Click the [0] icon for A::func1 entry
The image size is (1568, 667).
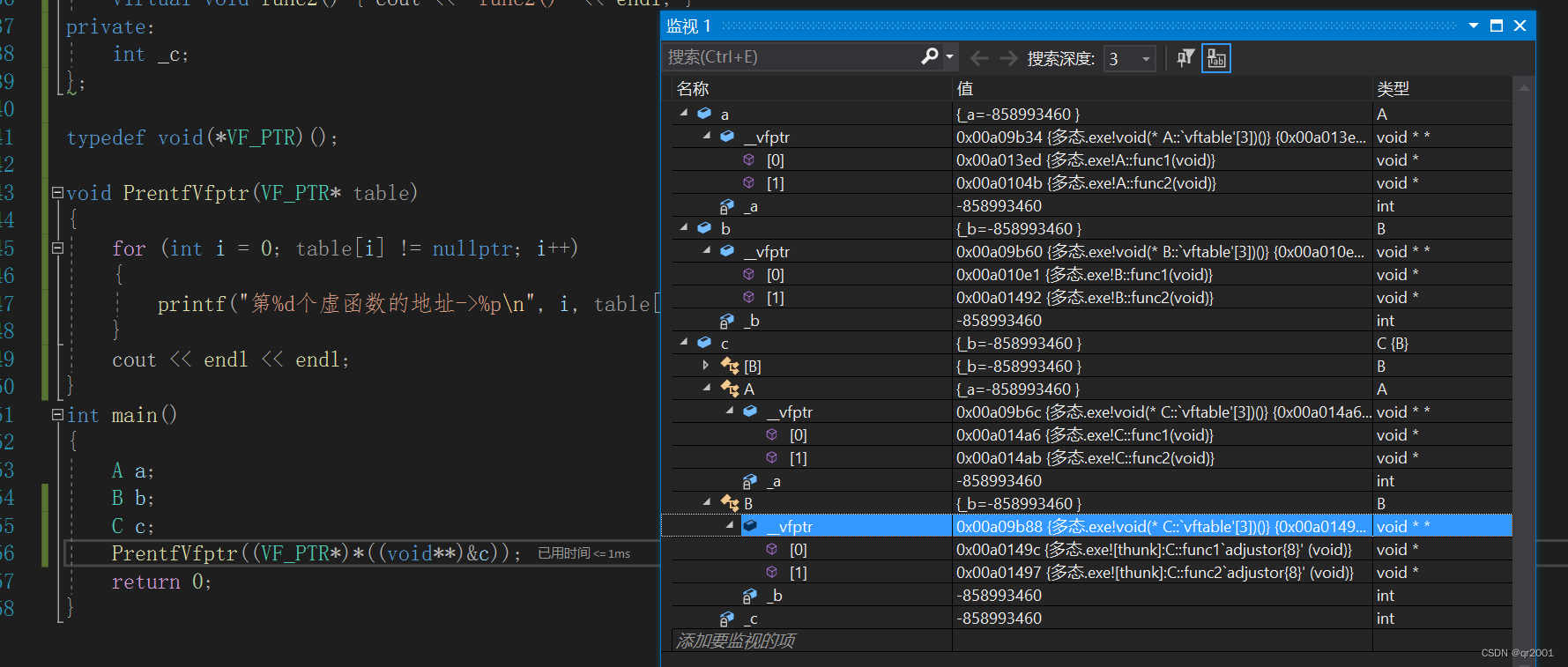pyautogui.click(x=749, y=159)
